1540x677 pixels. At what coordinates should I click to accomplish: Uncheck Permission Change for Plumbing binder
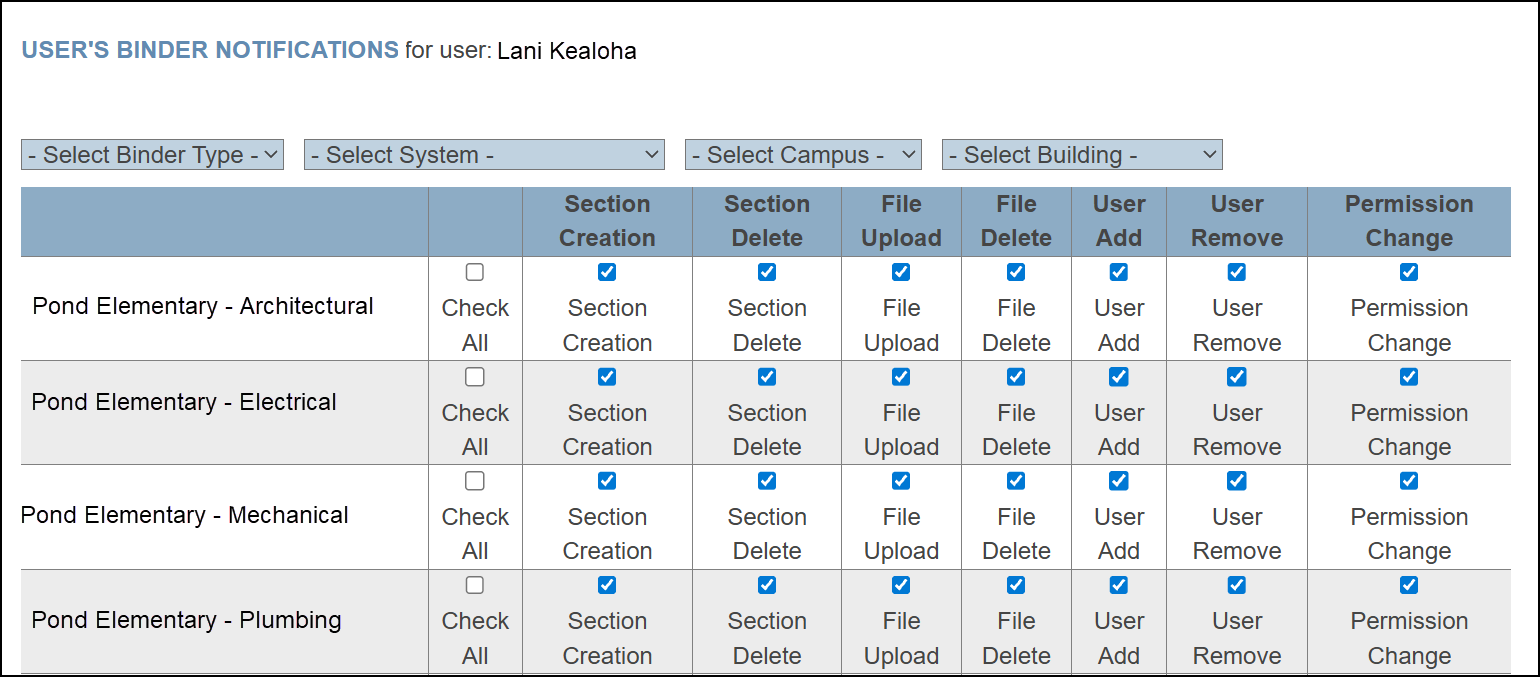tap(1409, 585)
